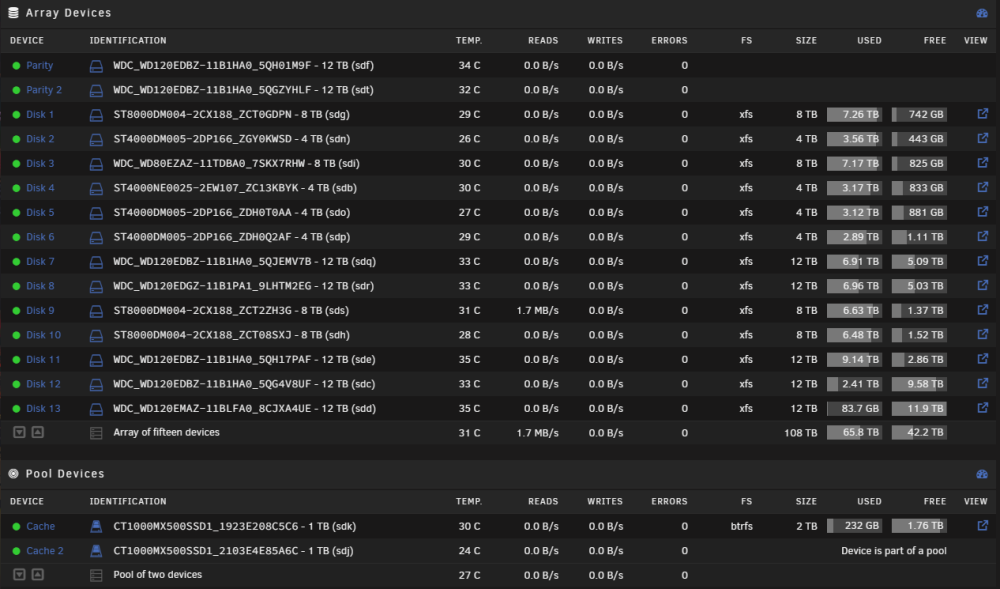Browse Disk 13 via its view icon
This screenshot has height=589, width=1000.
[983, 407]
